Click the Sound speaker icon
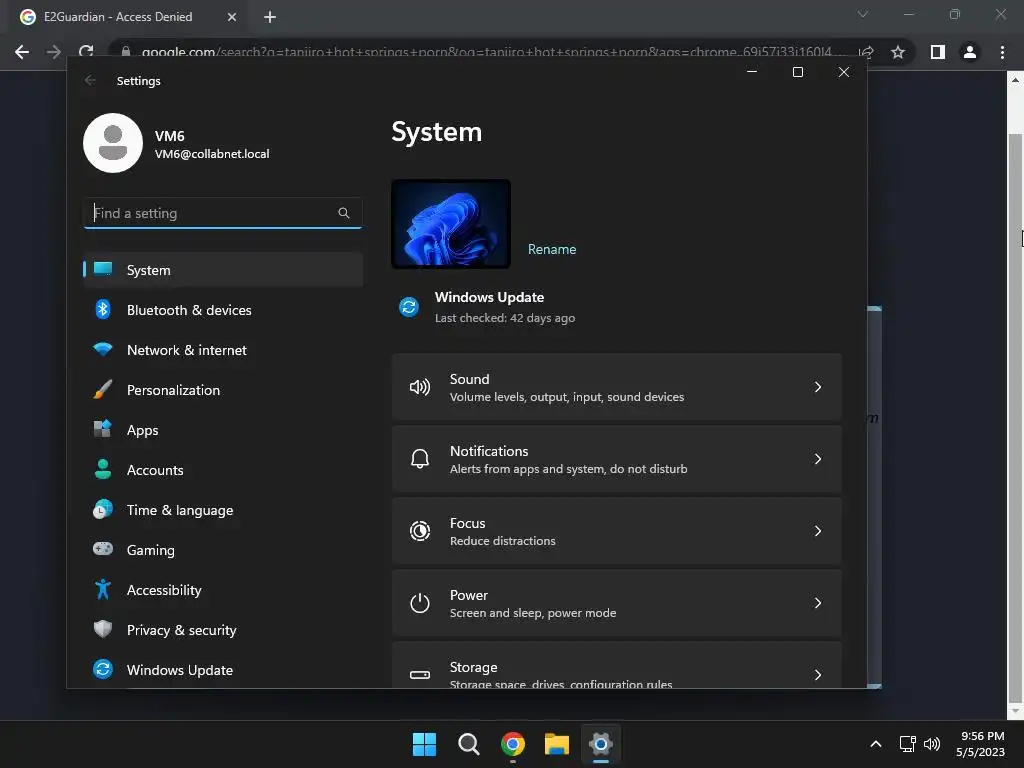 [x=420, y=387]
